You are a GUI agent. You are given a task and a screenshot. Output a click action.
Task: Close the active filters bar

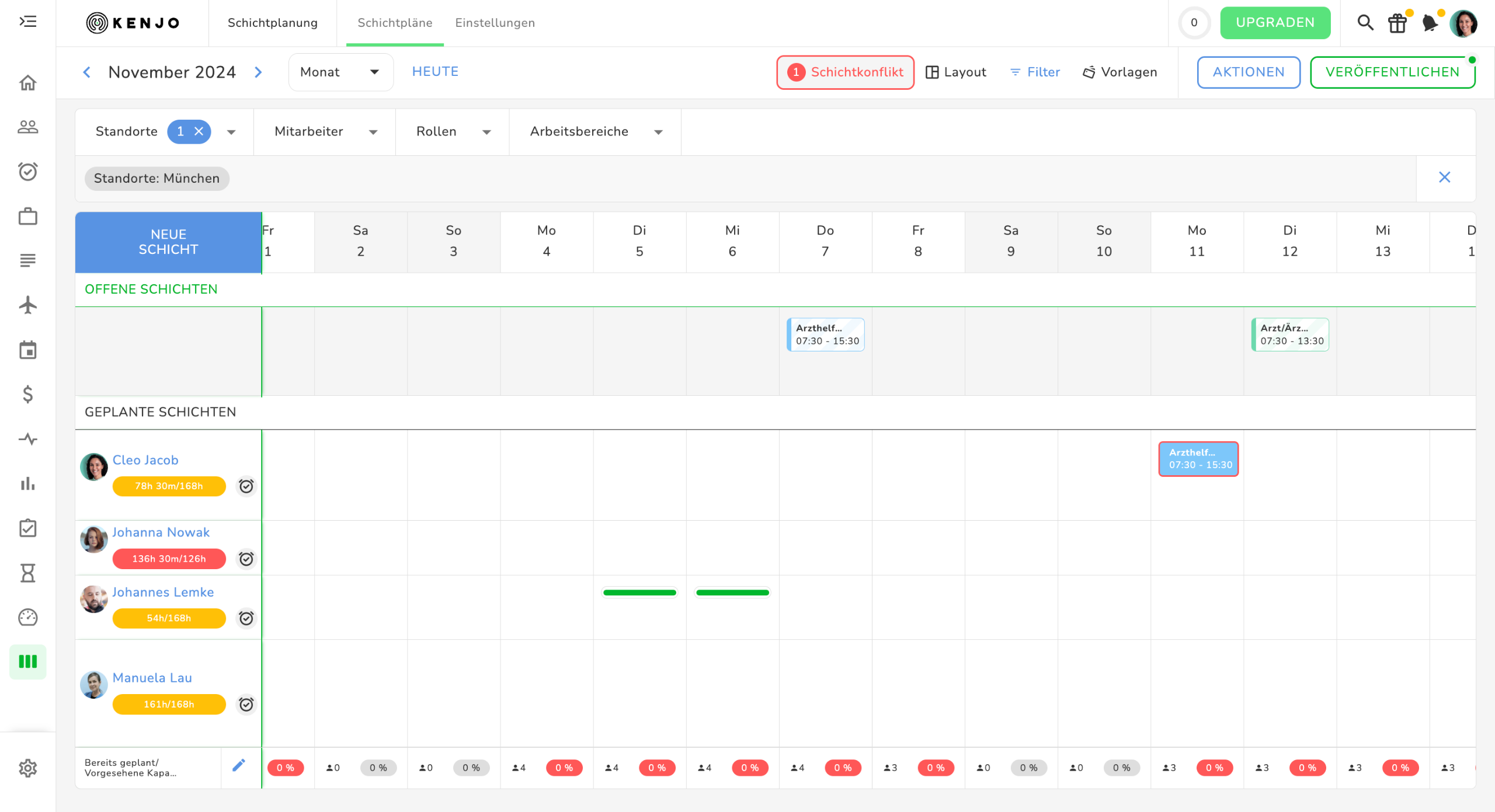[1444, 177]
